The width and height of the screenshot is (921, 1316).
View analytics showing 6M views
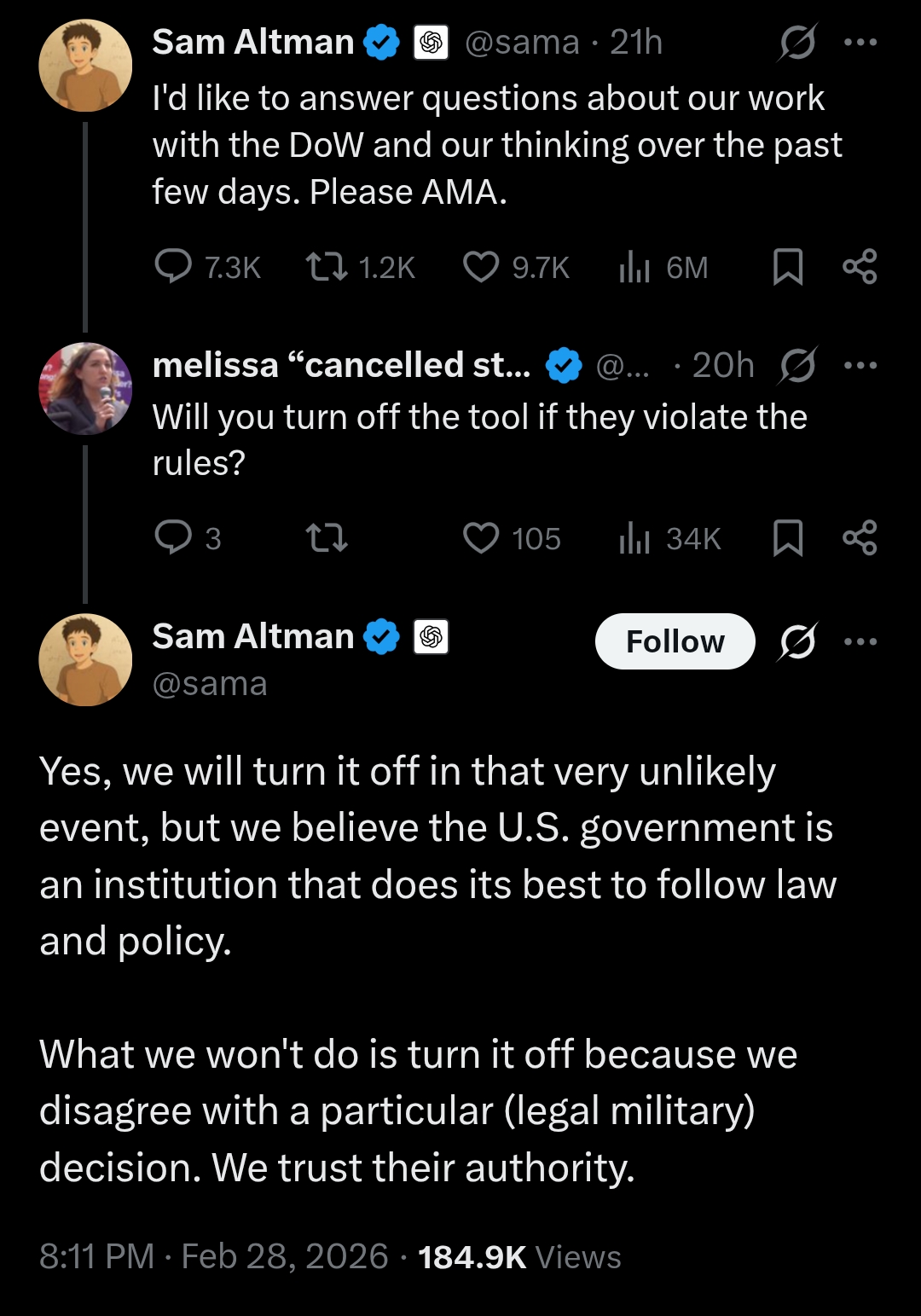coord(634,267)
